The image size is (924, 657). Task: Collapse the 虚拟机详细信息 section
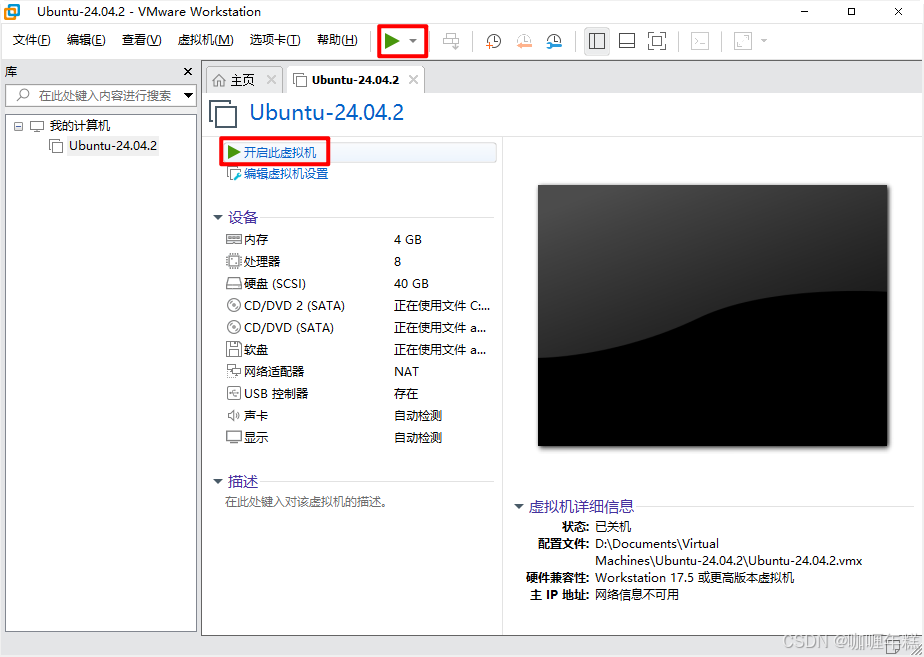point(519,506)
